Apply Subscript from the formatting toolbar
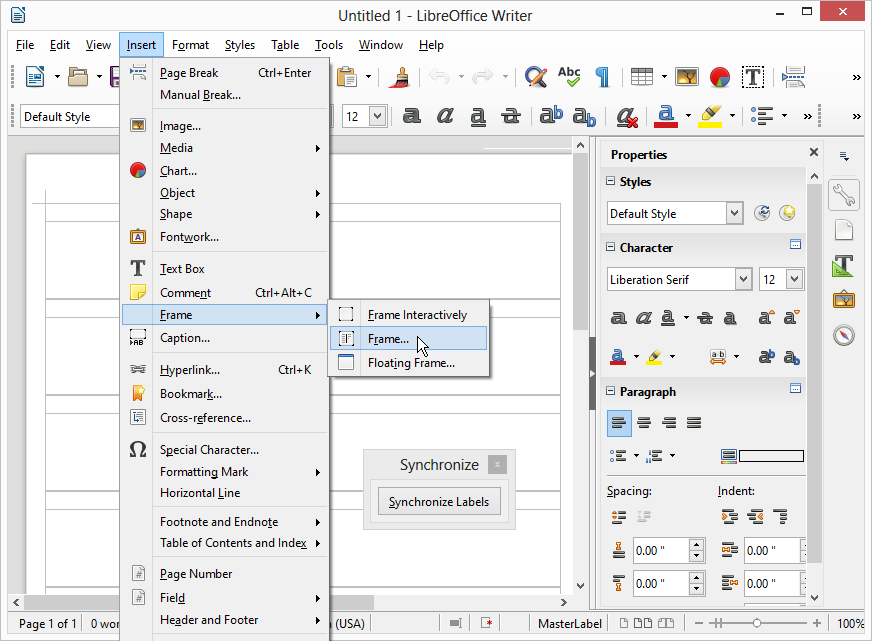The image size is (873, 641). pos(584,116)
